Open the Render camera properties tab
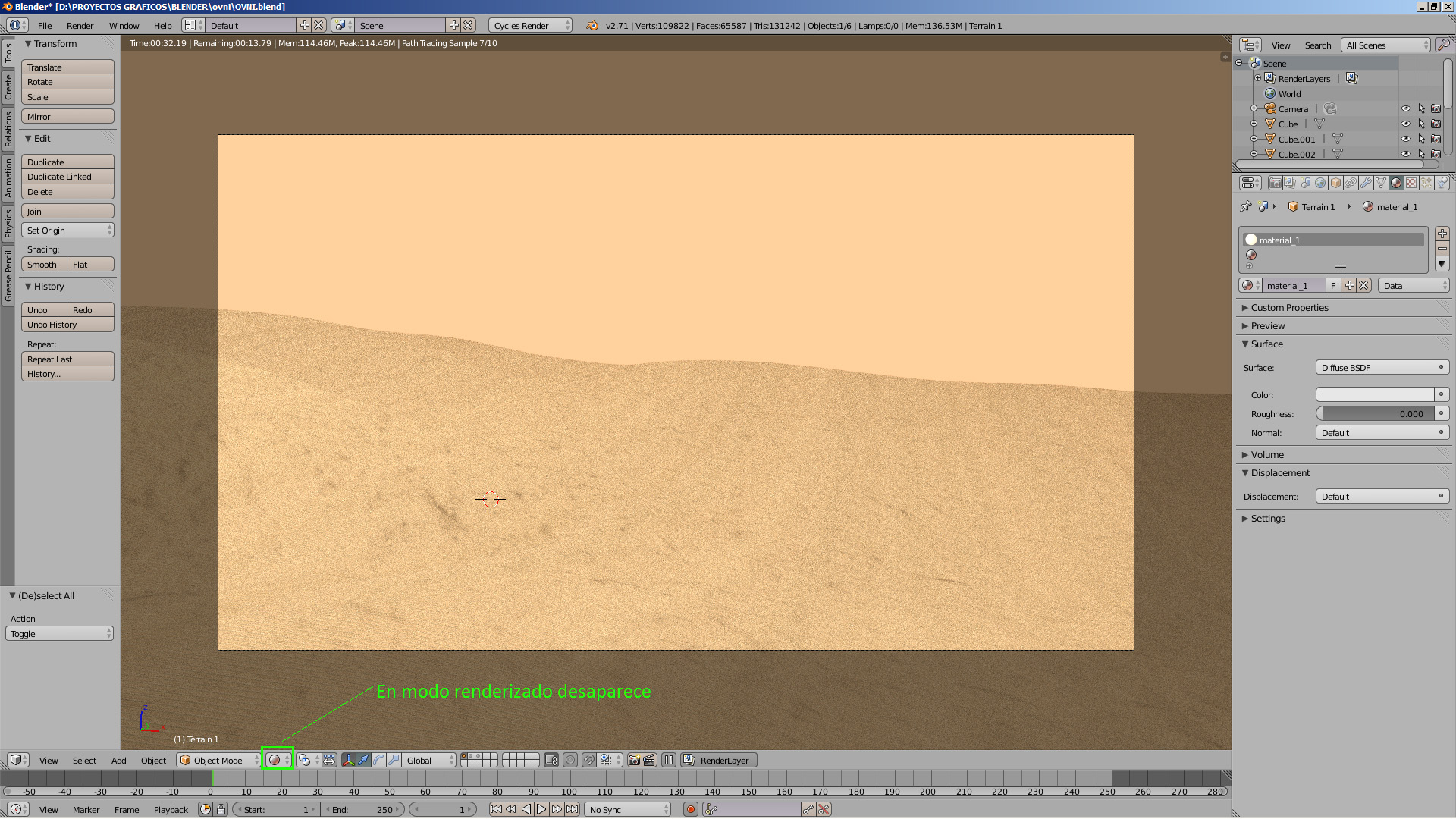This screenshot has width=1456, height=819. [1275, 183]
